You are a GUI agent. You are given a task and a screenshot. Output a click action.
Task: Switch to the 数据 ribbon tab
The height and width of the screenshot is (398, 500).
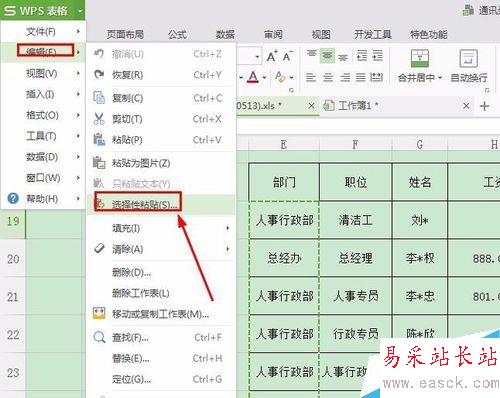pyautogui.click(x=225, y=34)
